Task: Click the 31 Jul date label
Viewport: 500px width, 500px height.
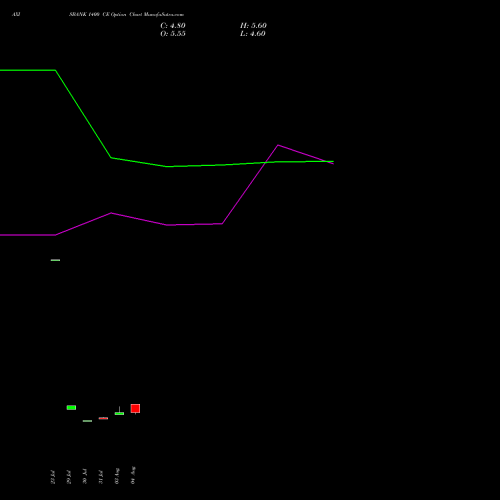Action: coord(101,477)
